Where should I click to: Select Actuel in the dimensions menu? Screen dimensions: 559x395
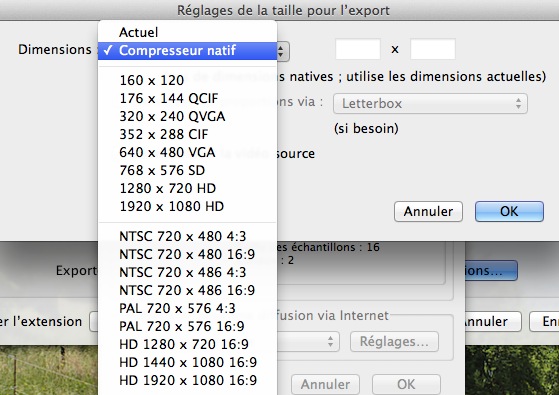(188, 32)
